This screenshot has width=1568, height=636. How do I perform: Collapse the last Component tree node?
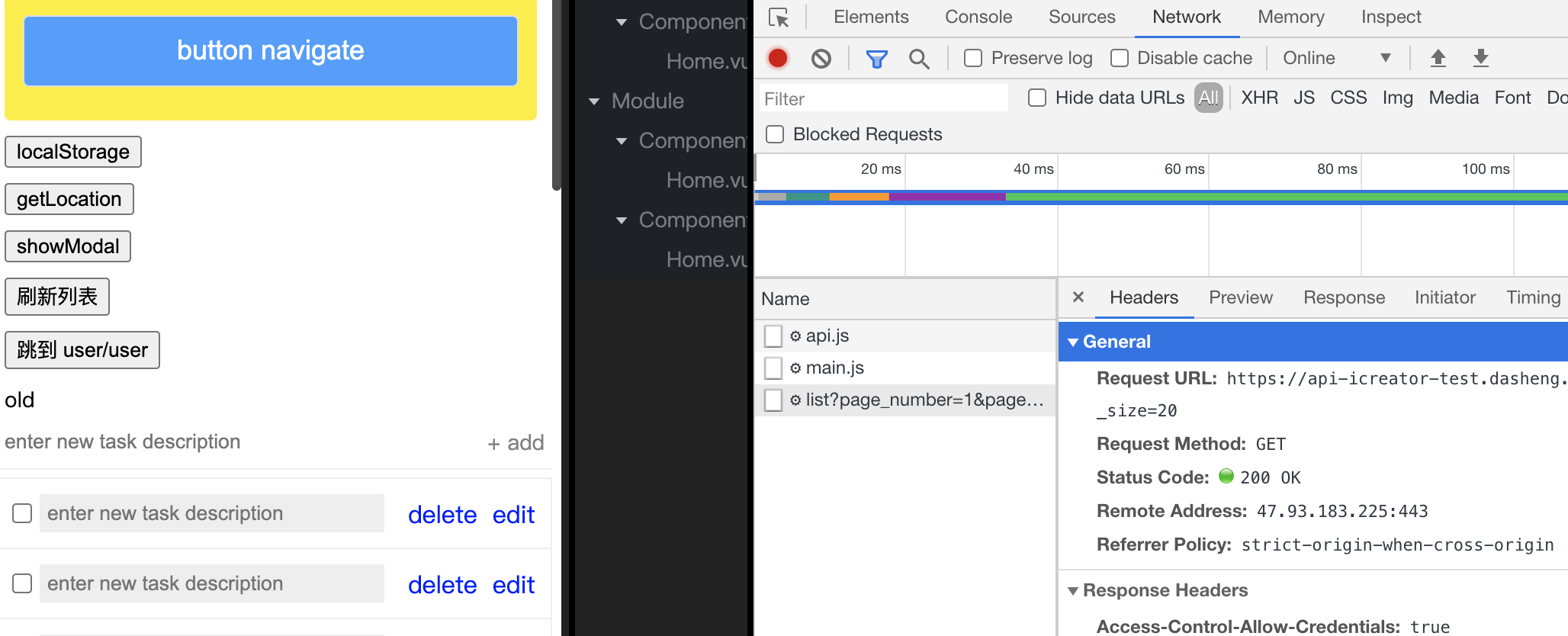coord(622,220)
